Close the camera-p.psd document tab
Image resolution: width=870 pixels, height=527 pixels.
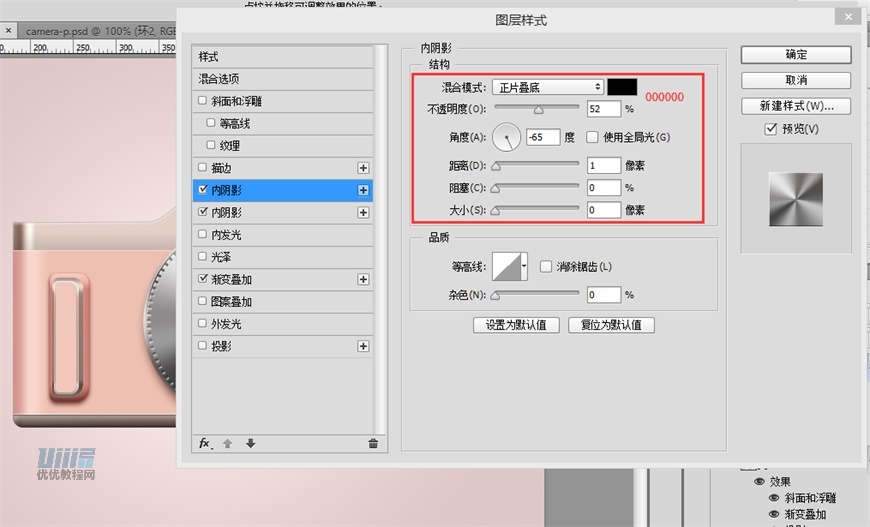click(x=8, y=31)
